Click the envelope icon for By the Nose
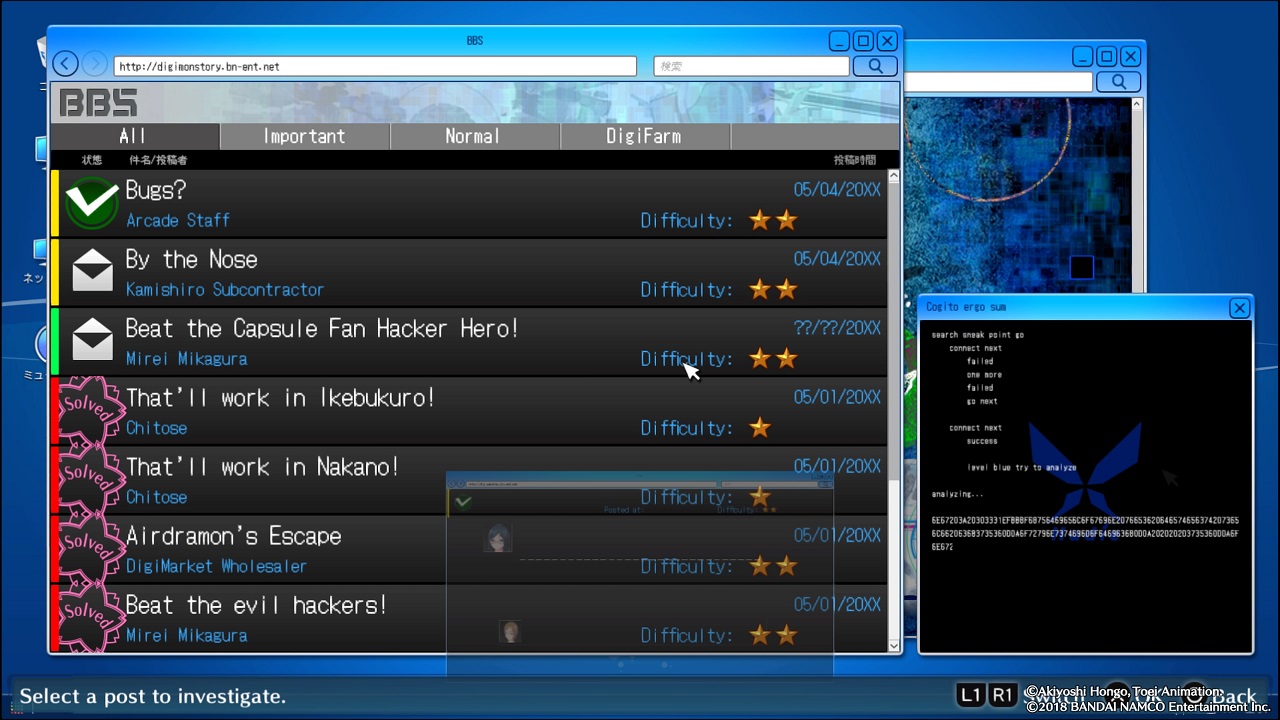The width and height of the screenshot is (1280, 720). (92, 272)
